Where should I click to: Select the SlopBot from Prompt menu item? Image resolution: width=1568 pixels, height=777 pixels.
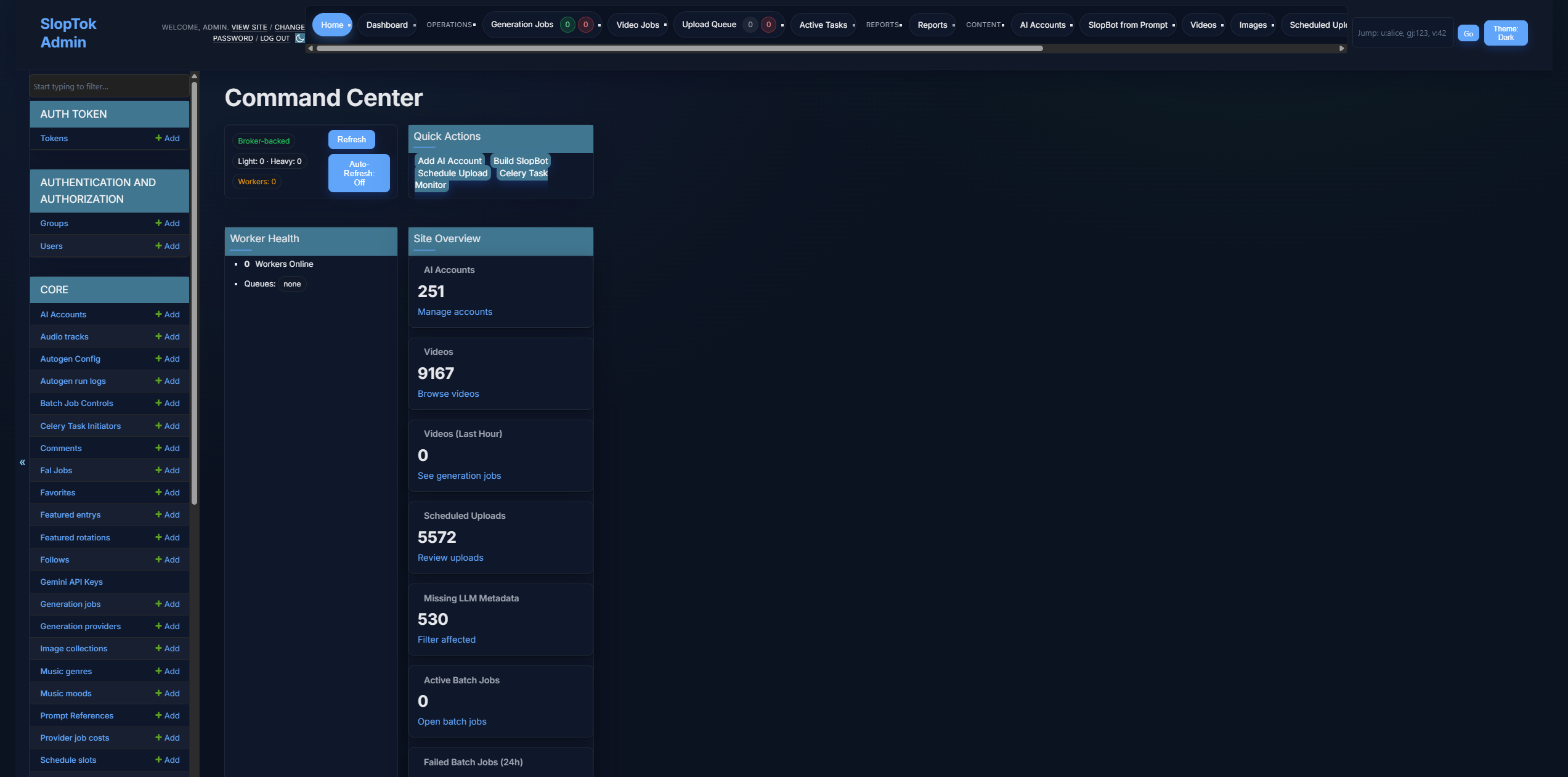click(x=1127, y=25)
